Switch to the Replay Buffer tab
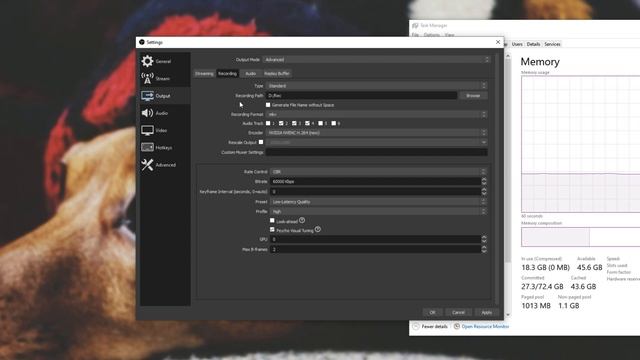Screen dimensions: 640x360 click(x=276, y=73)
